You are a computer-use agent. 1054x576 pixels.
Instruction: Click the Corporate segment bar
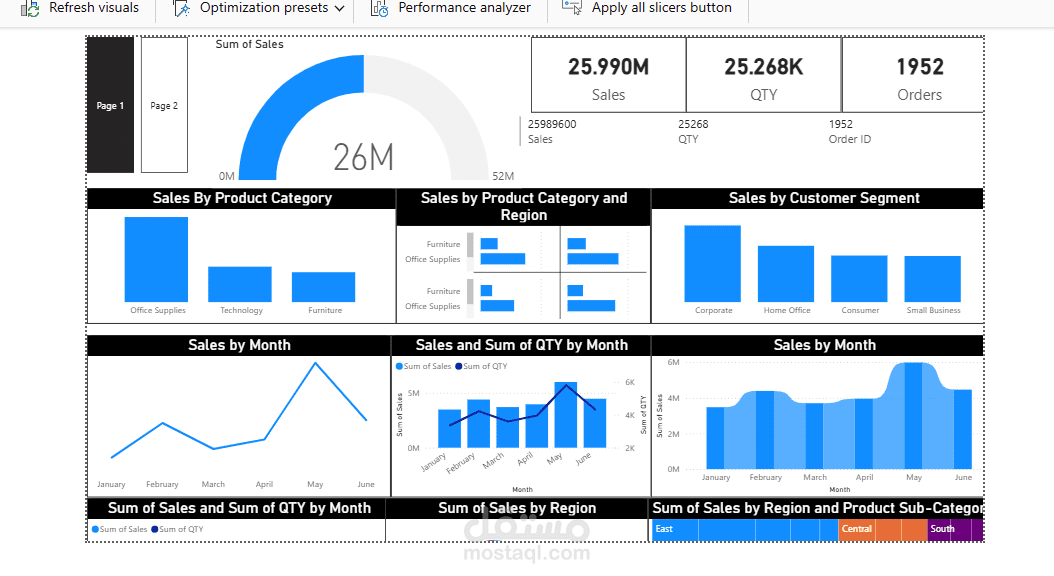coord(713,263)
